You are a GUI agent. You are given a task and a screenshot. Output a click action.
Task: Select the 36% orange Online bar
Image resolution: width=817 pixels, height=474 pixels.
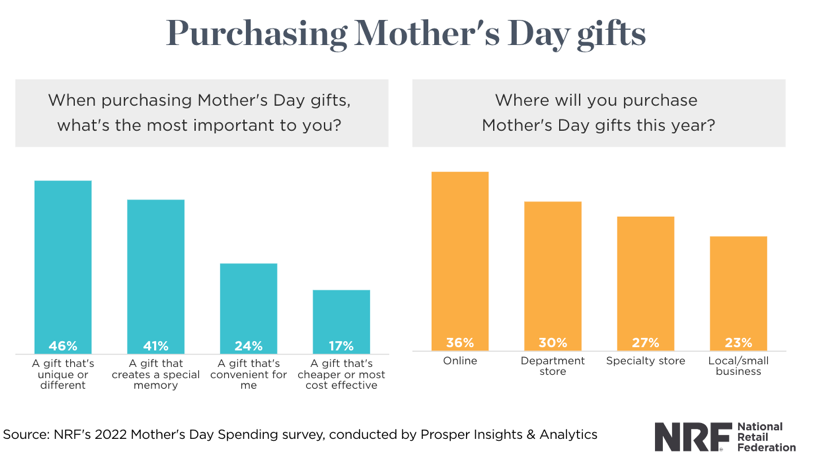click(x=460, y=260)
